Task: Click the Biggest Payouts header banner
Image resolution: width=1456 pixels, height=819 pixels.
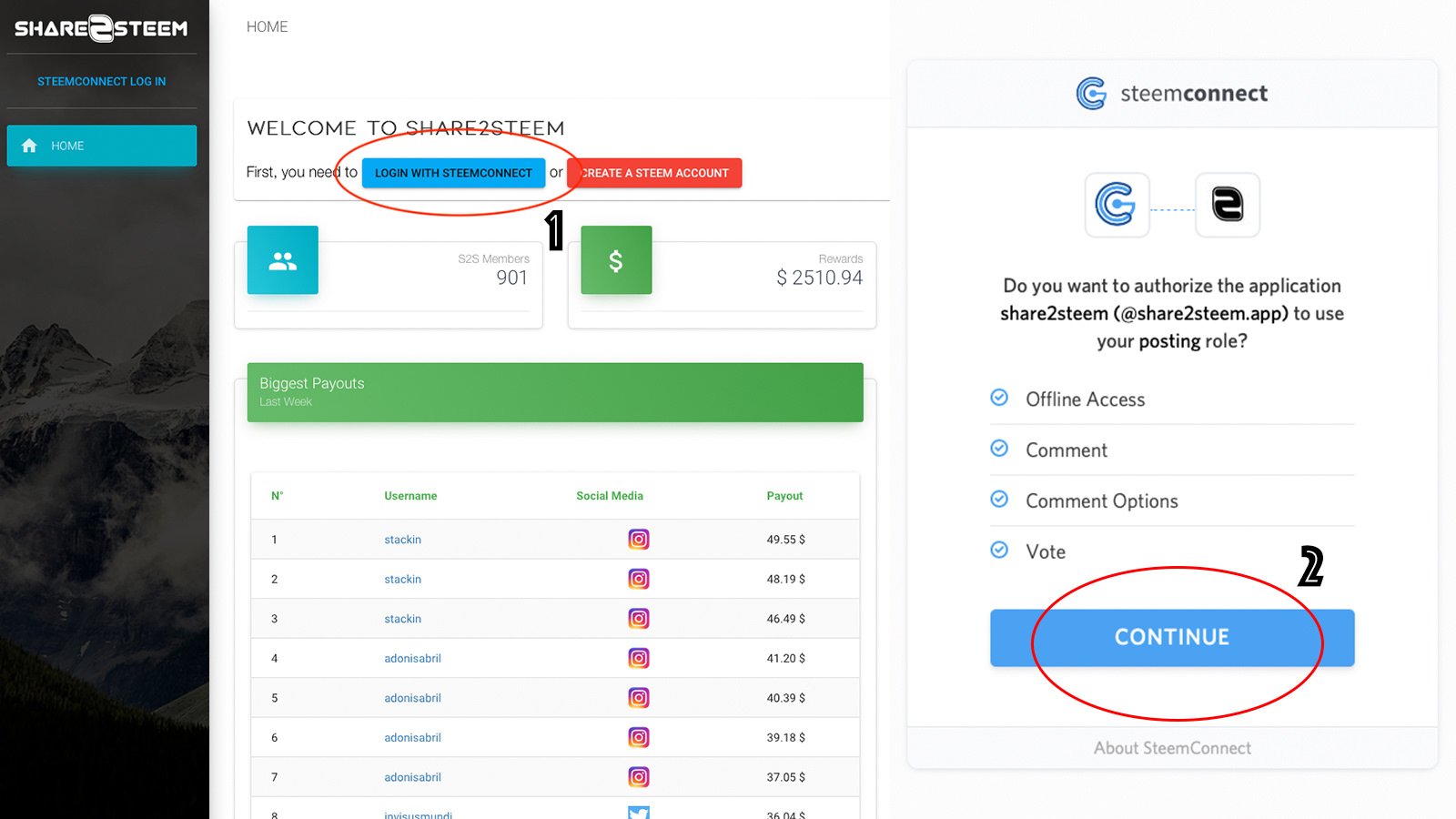Action: [555, 392]
